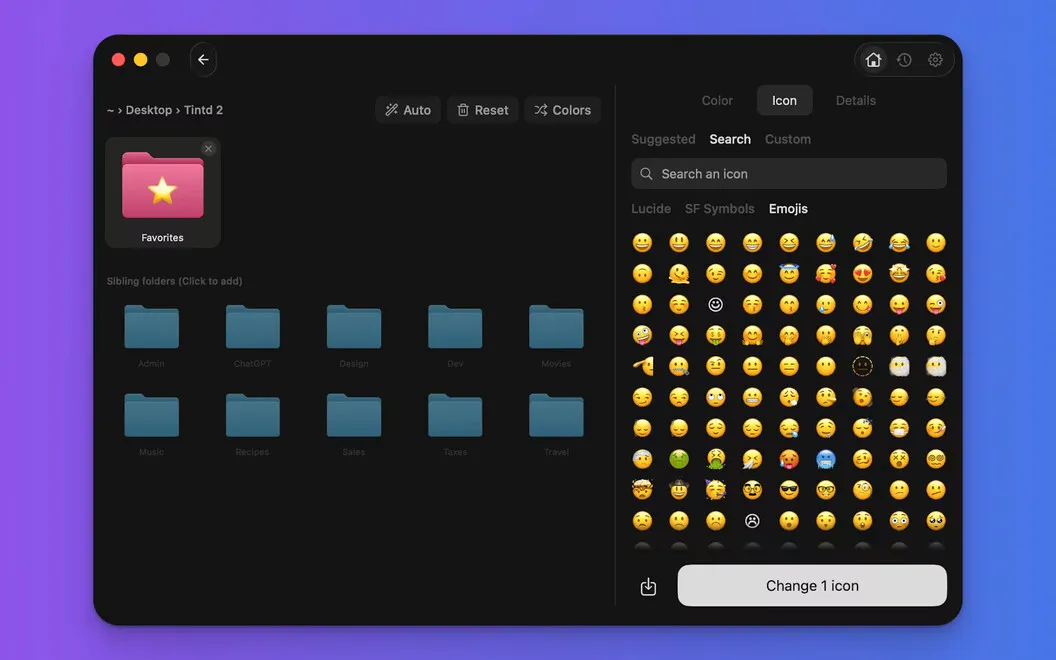Pick the shushing face emoji
Viewport: 1056px width, 660px height.
pos(899,335)
